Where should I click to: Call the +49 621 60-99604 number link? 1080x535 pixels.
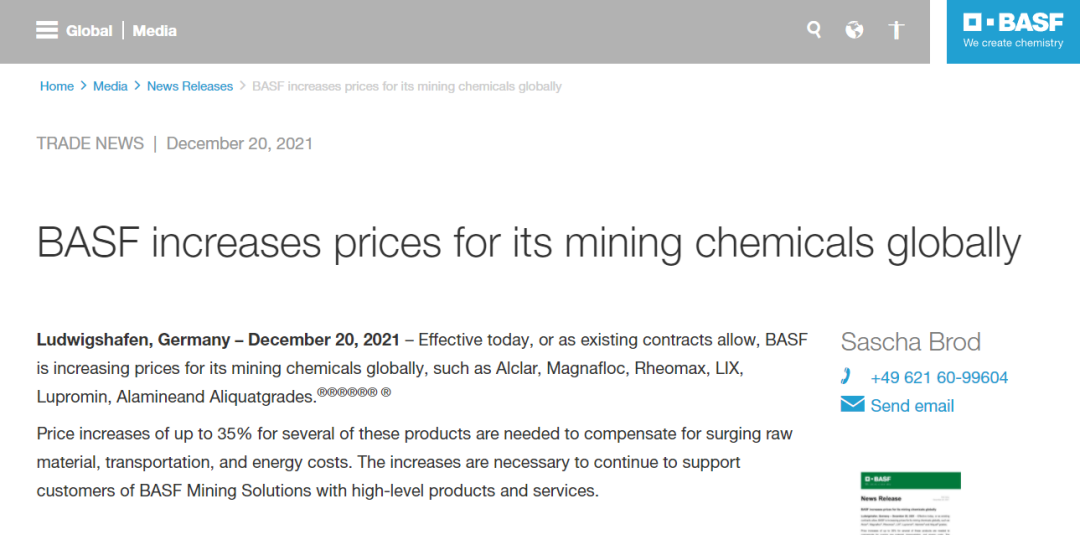[939, 378]
